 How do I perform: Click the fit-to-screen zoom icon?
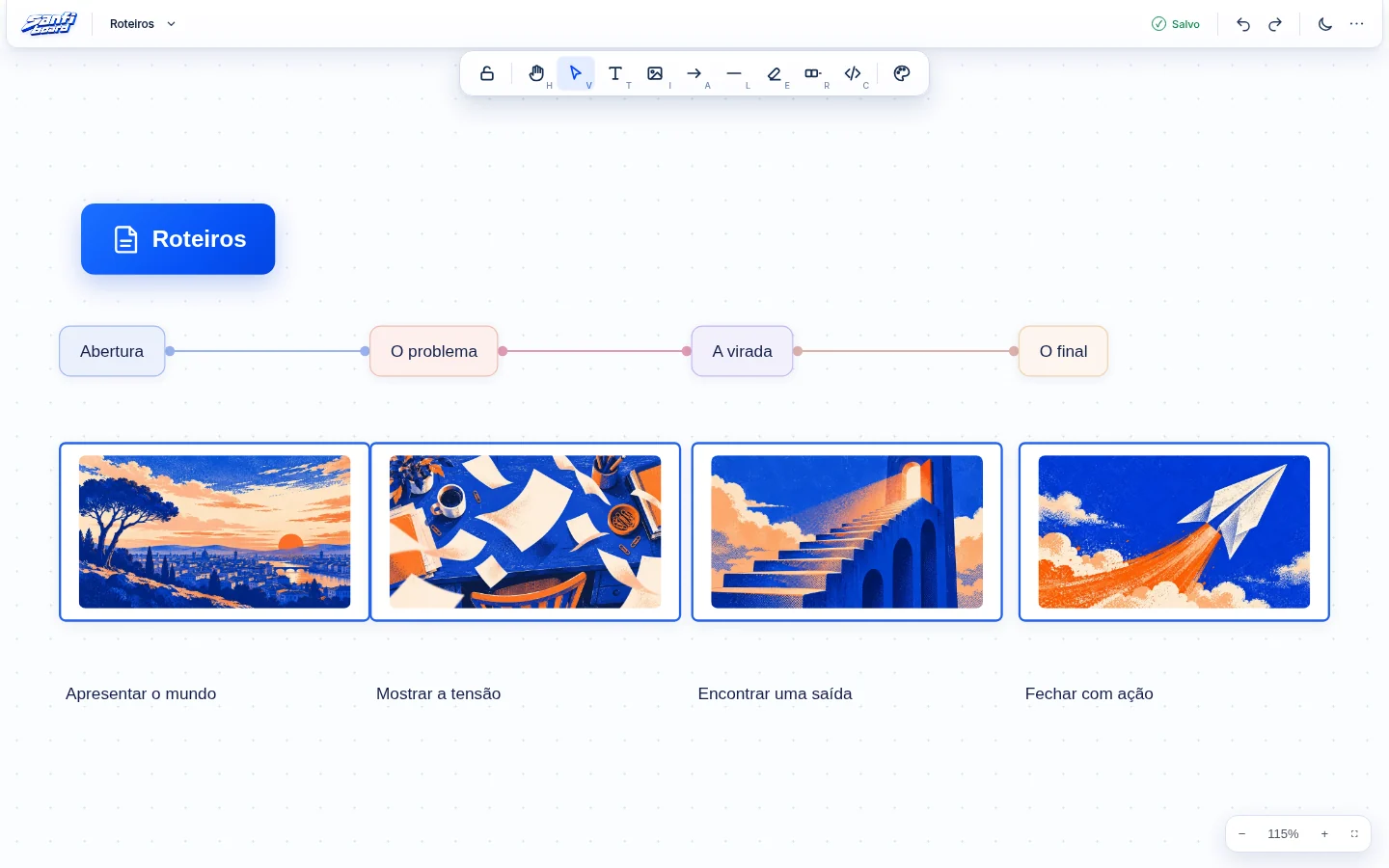(1354, 834)
